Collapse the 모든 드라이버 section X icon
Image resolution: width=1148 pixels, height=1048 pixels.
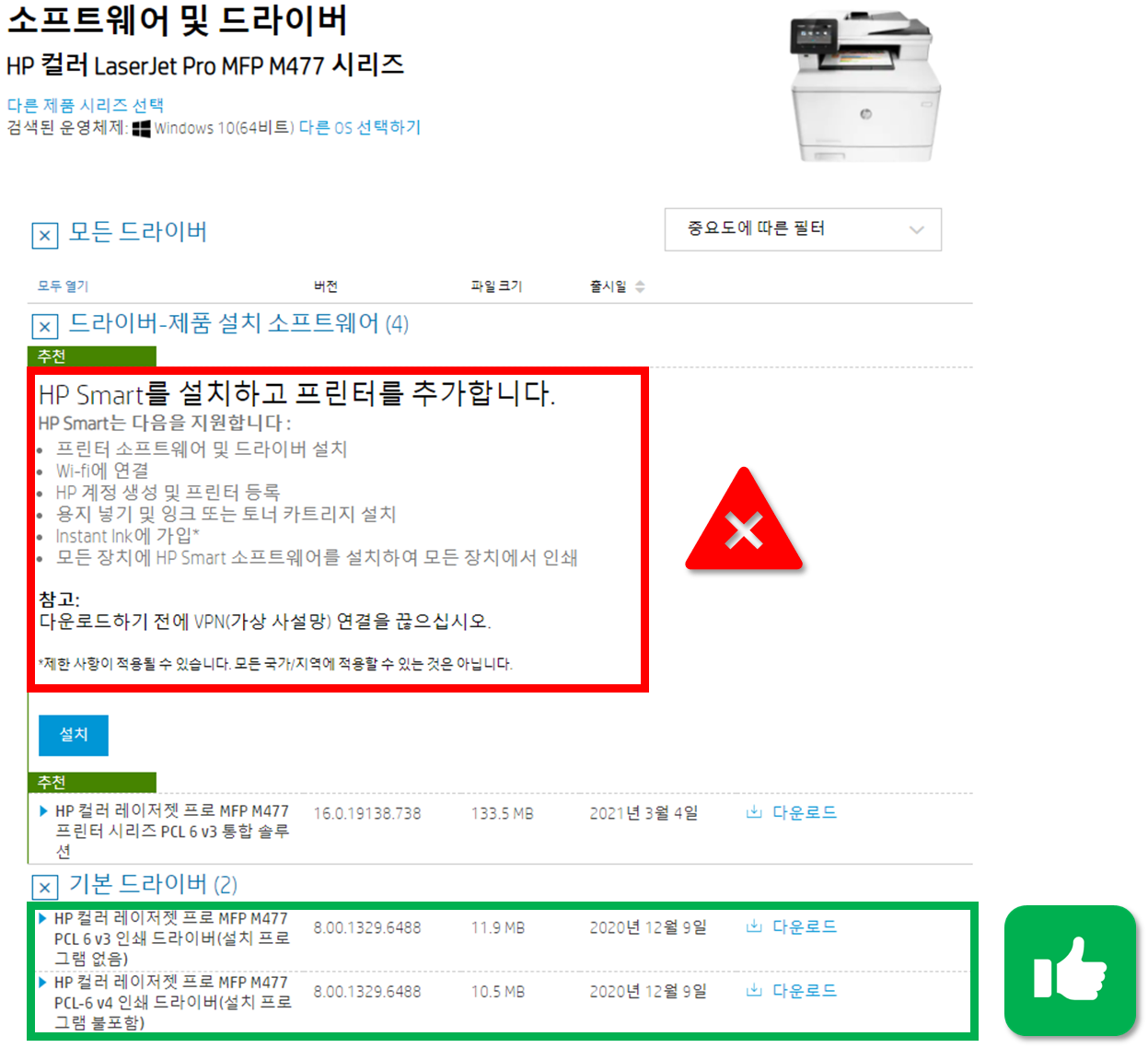(45, 236)
